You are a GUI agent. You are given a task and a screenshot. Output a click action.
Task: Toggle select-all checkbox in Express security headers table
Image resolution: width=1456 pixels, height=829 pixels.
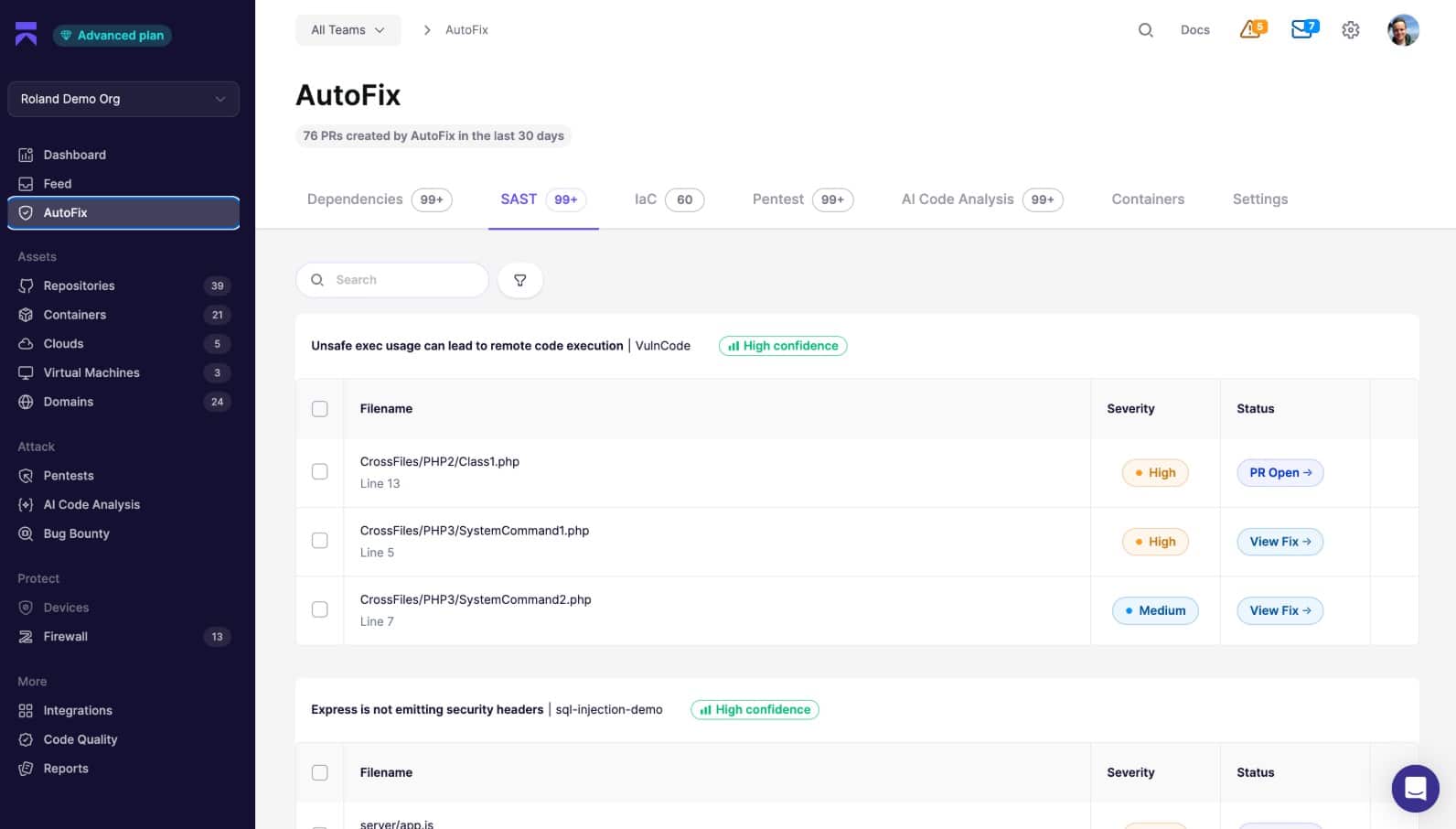tap(320, 773)
